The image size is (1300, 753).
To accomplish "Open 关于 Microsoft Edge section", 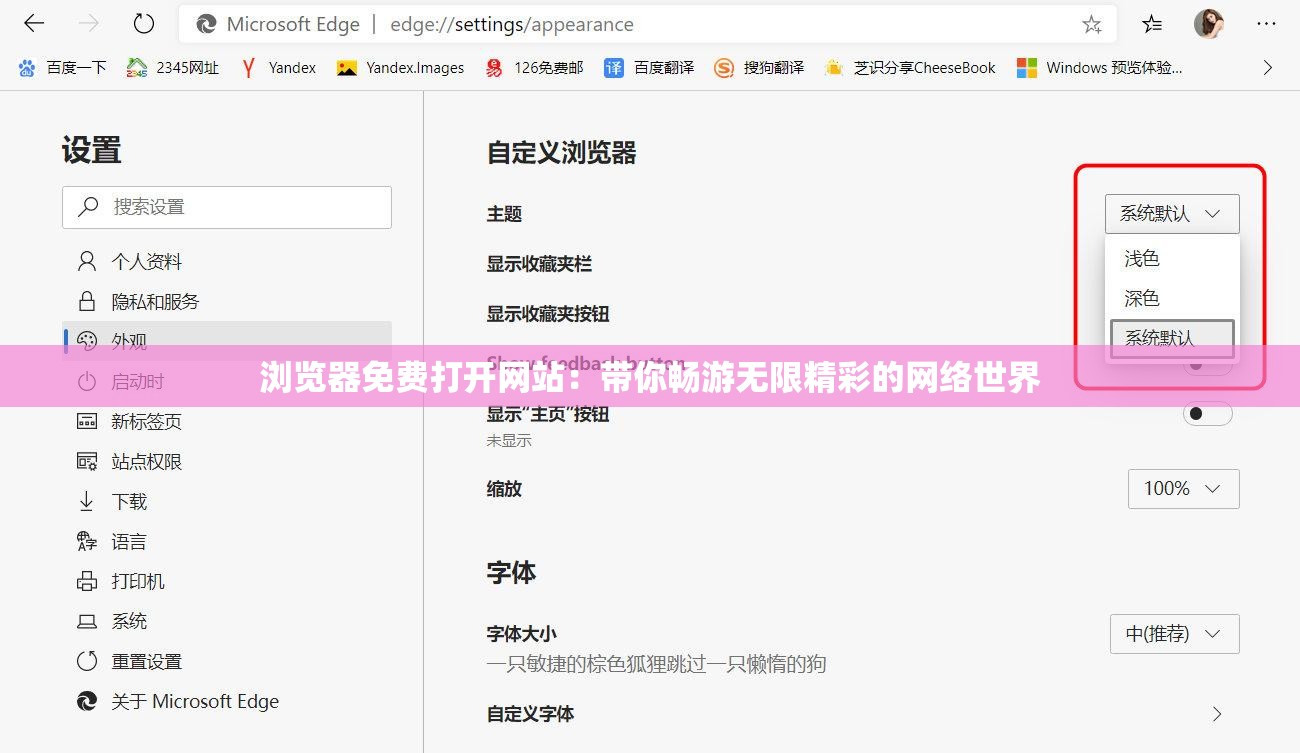I will (227, 702).
